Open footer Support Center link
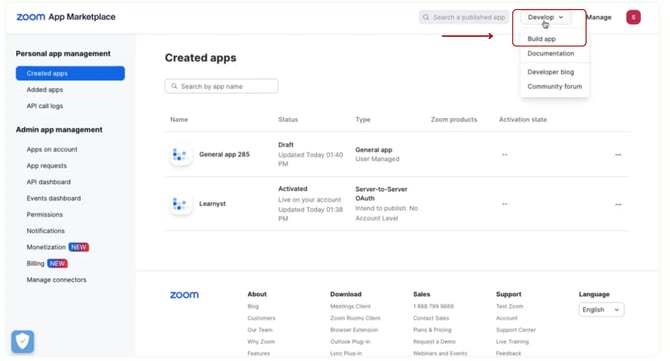Screen dimensions: 670x361 [516, 330]
